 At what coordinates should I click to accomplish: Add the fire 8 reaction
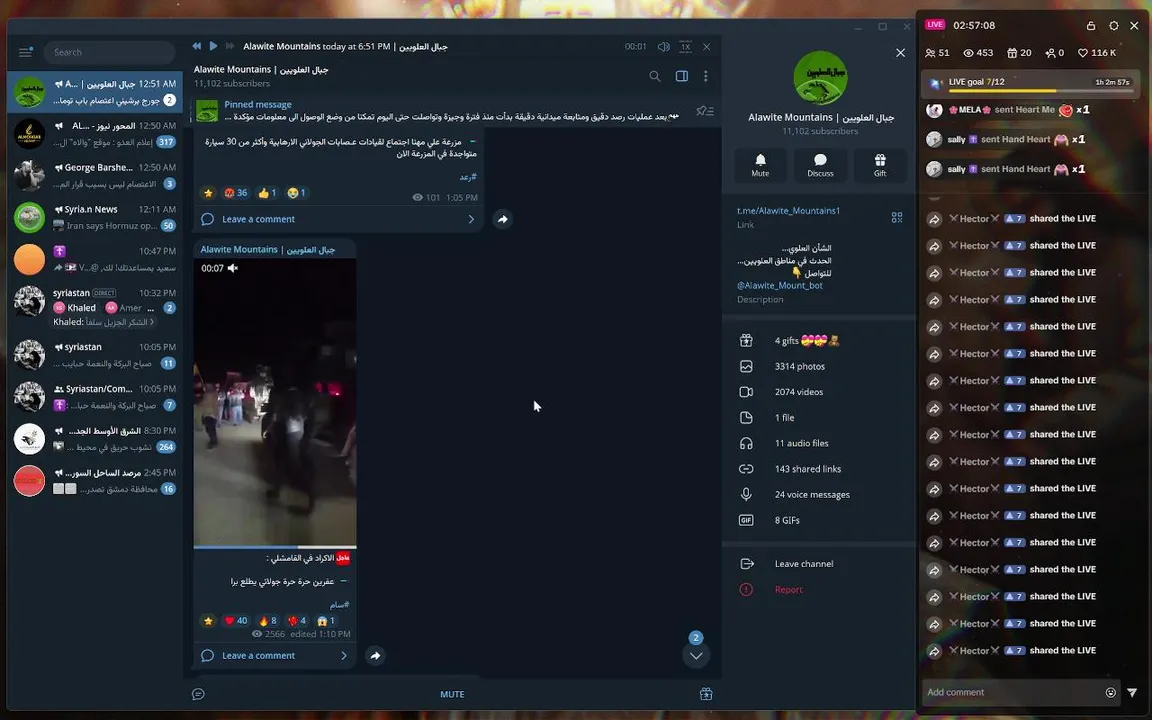pos(267,621)
